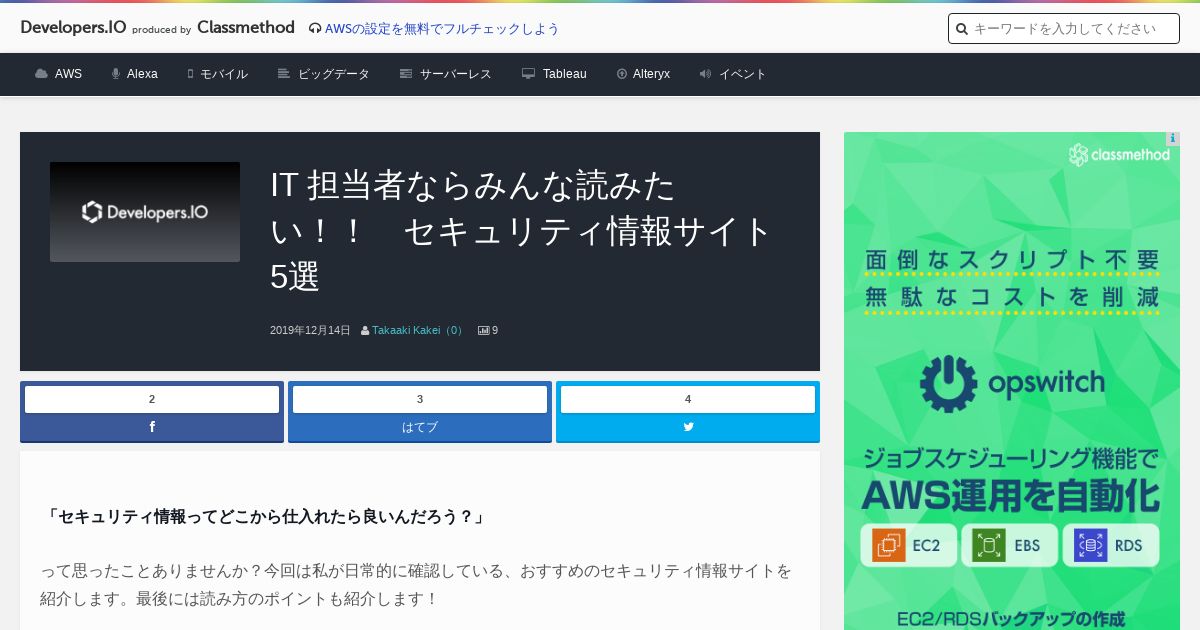The image size is (1200, 630).
Task: Click the cloud icon beside AWS
Action: 41,74
